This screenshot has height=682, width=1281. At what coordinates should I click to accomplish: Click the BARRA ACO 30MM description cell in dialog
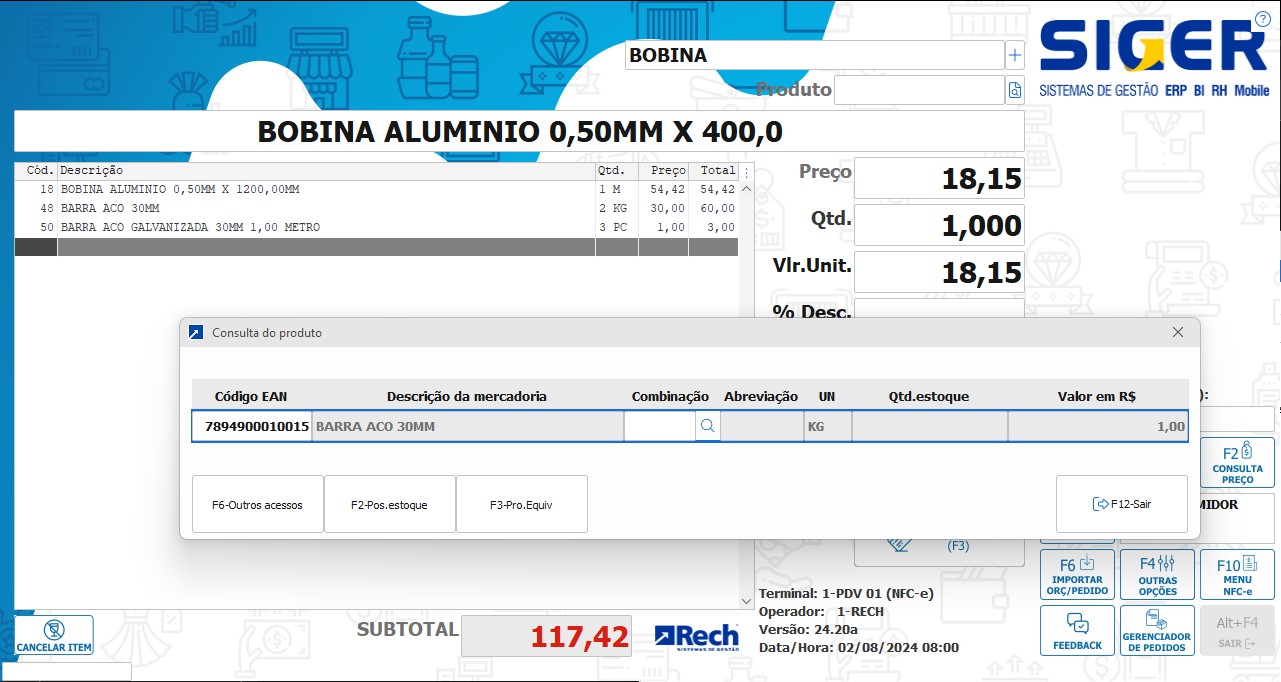tap(468, 426)
